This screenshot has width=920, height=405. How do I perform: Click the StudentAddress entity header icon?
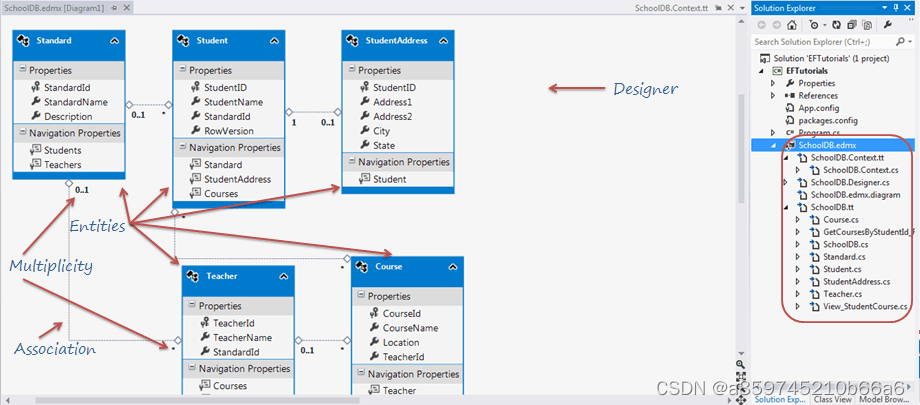point(353,40)
